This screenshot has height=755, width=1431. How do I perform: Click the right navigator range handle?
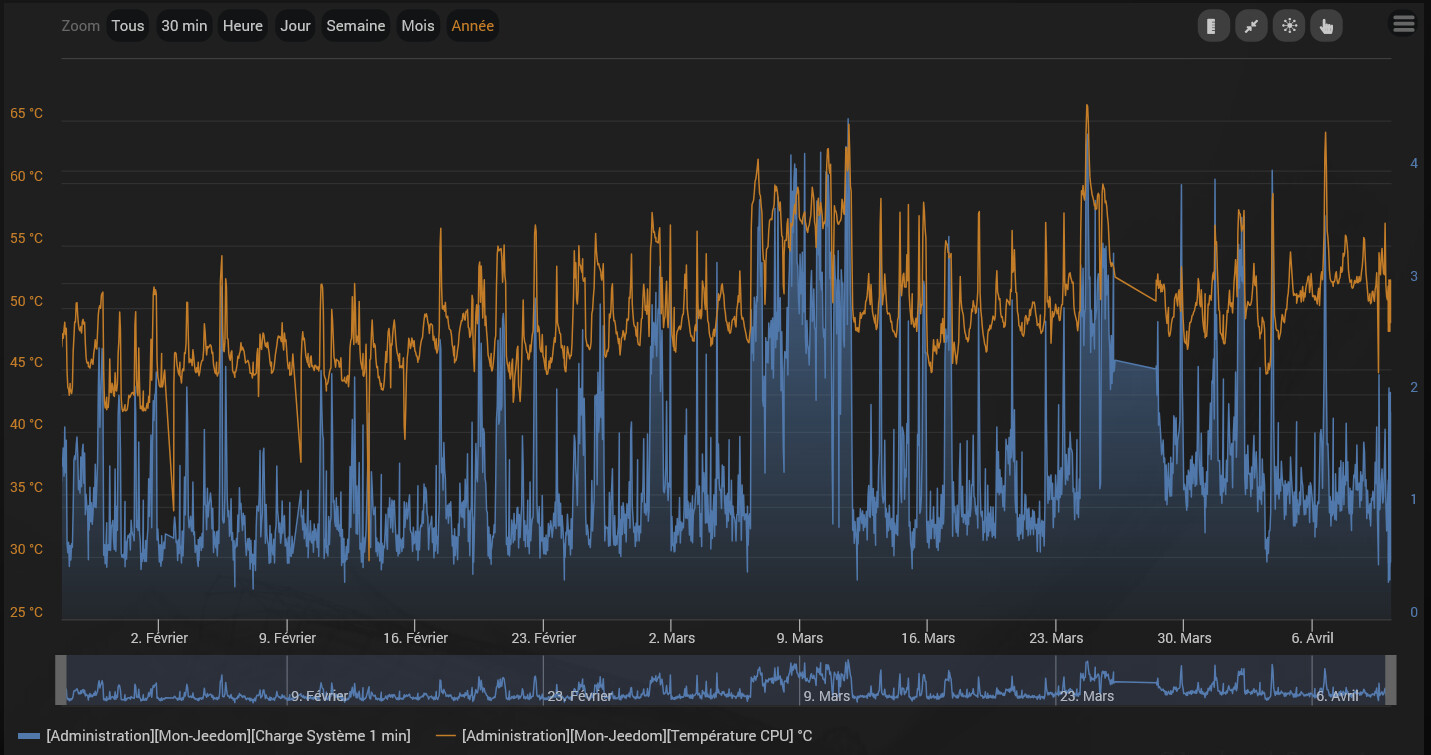[x=1390, y=680]
